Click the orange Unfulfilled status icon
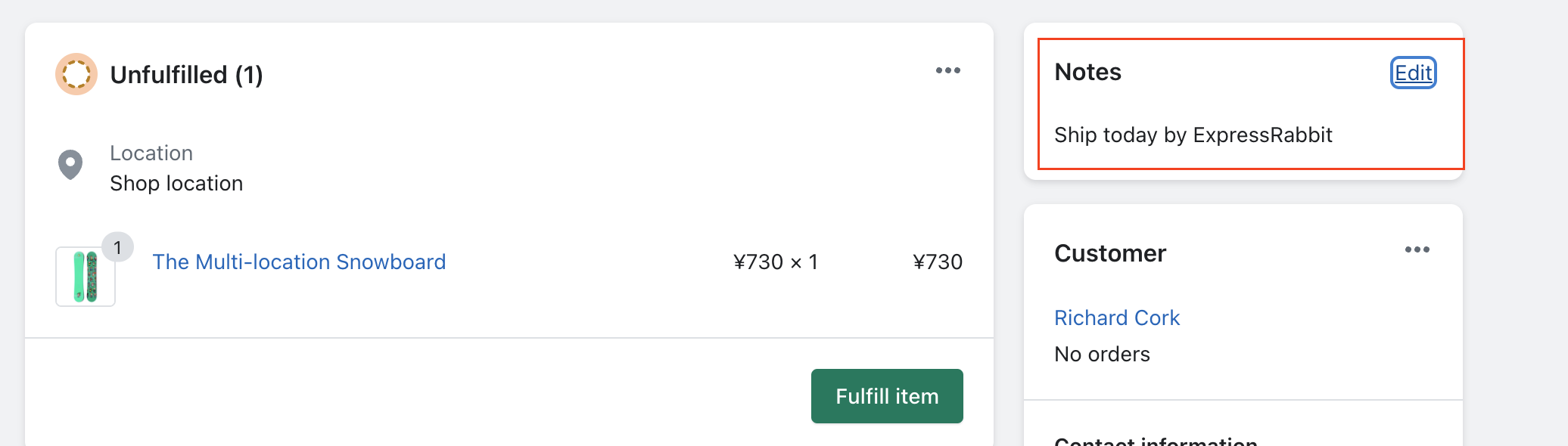1568x446 pixels. coord(76,74)
